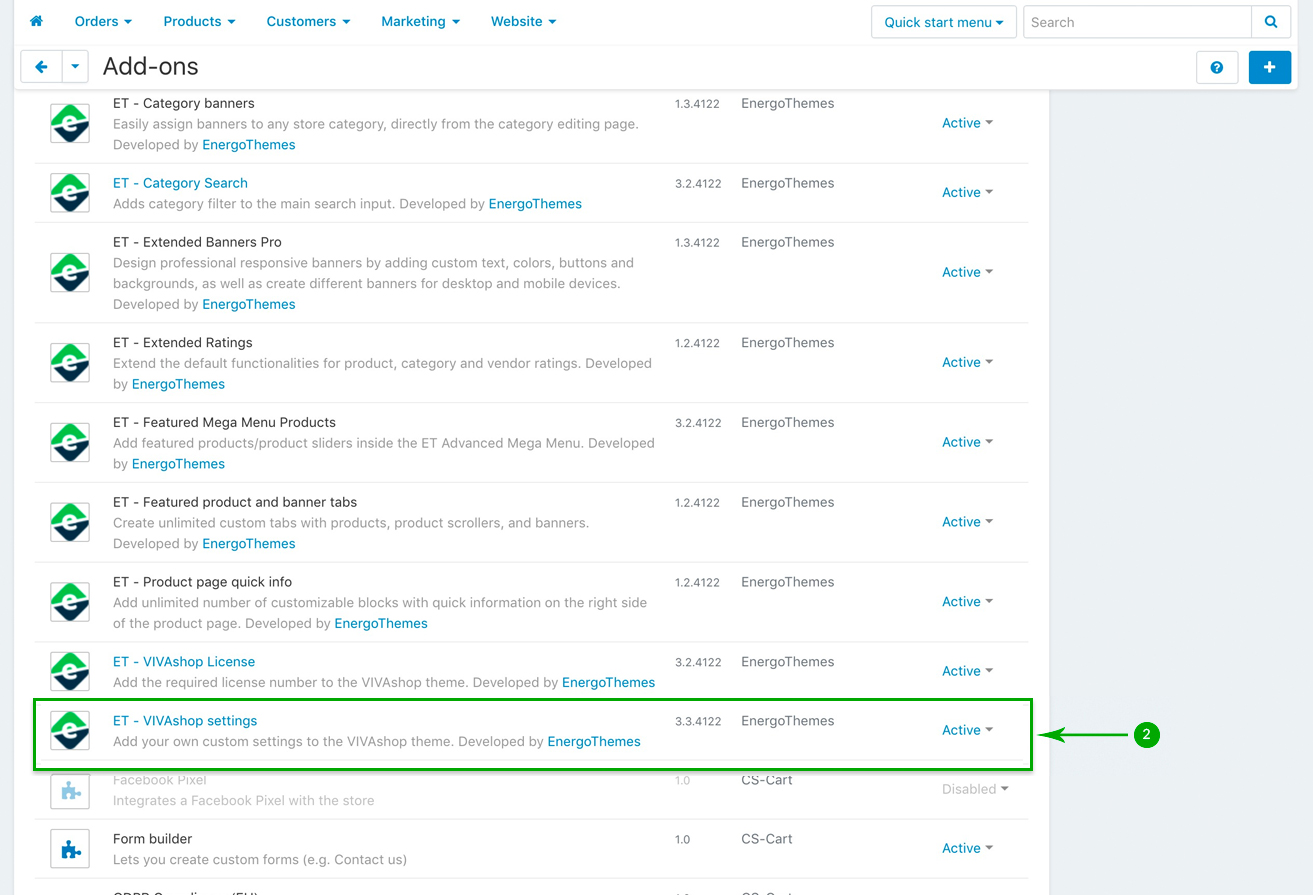Open the Orders menu
The image size is (1313, 895).
pyautogui.click(x=103, y=21)
